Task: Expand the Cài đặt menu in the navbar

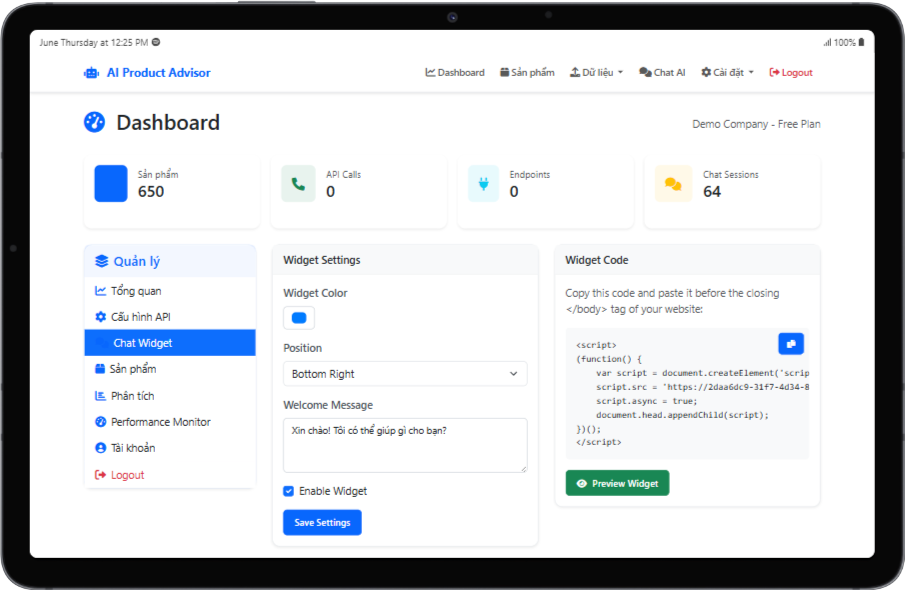Action: pos(727,73)
